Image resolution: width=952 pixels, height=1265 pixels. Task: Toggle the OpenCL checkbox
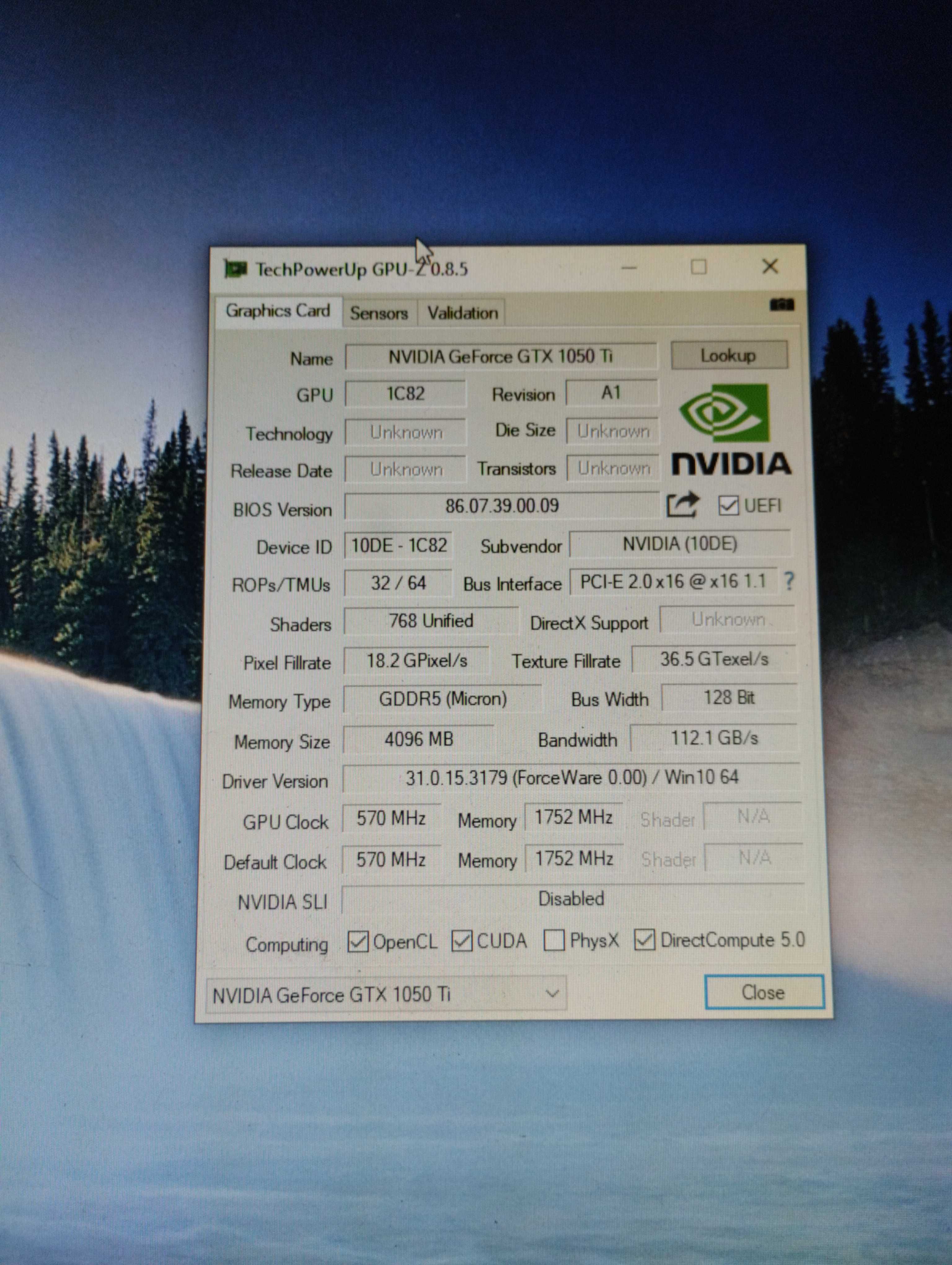click(x=358, y=941)
